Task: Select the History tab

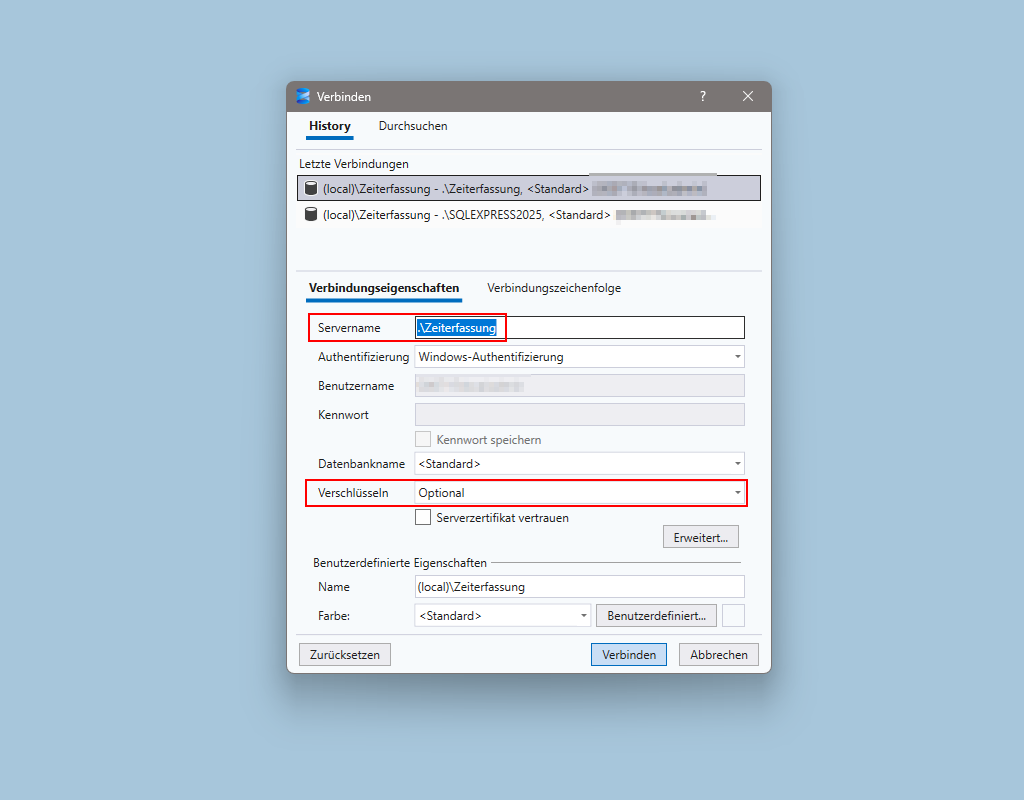Action: point(329,126)
